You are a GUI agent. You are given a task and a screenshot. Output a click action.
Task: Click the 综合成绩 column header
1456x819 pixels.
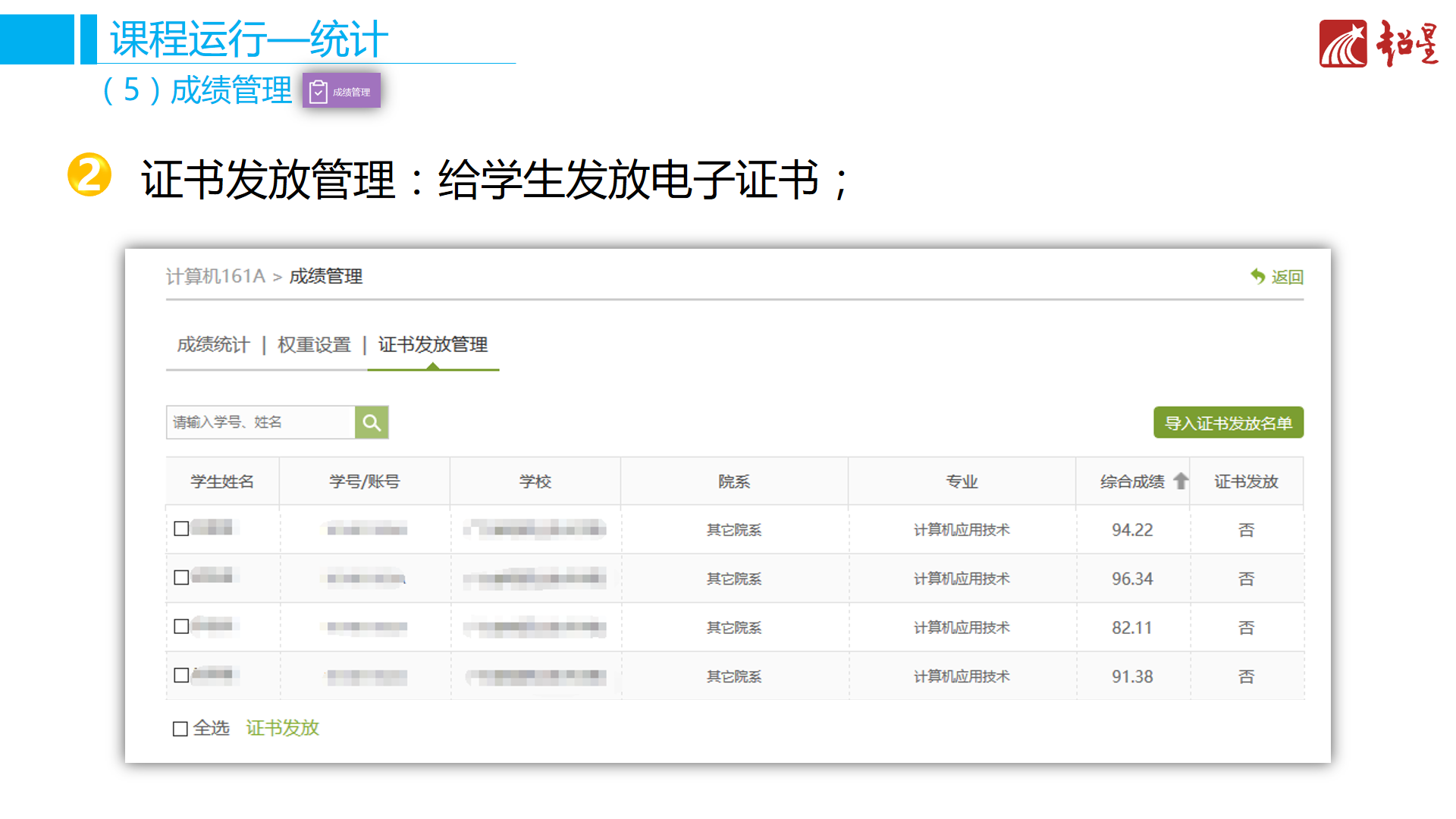1131,482
